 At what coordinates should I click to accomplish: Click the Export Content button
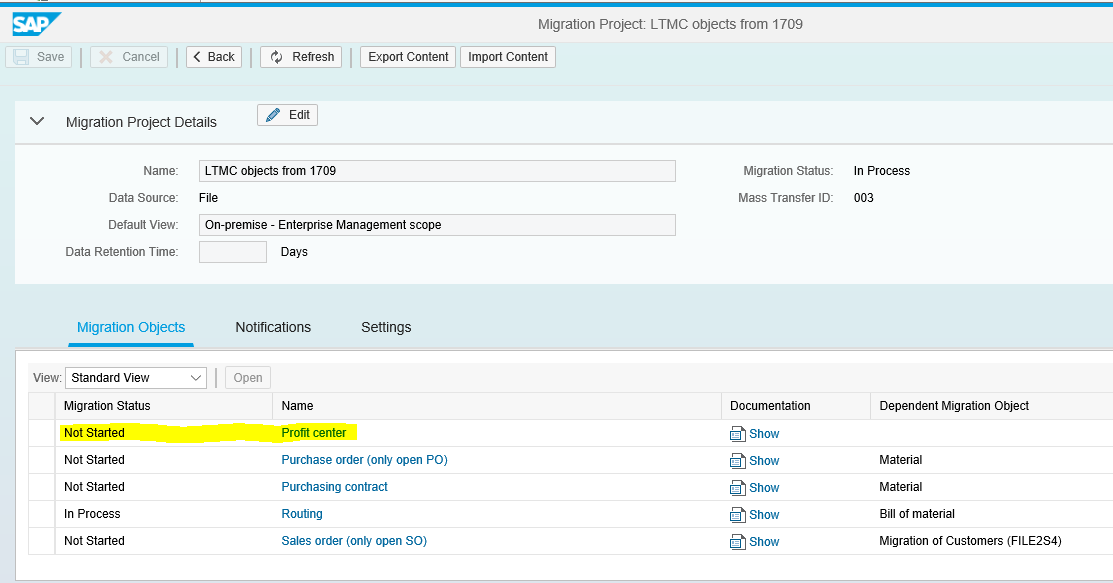[x=408, y=57]
